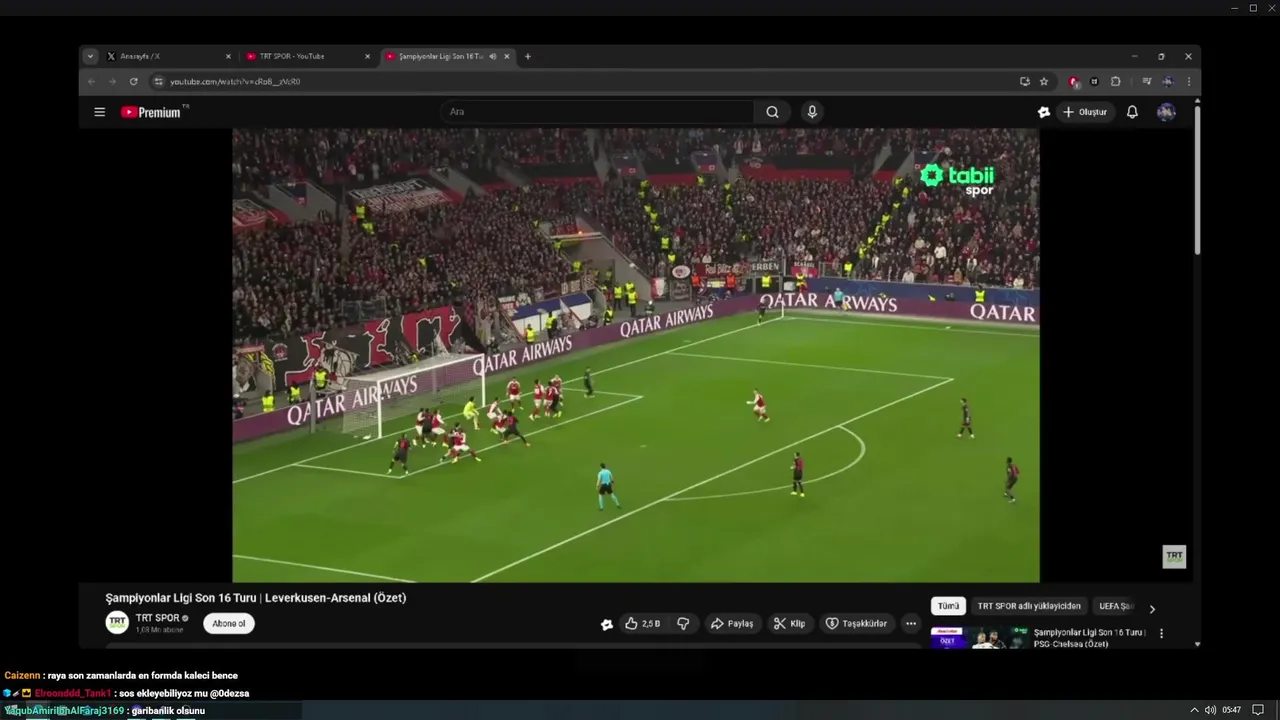This screenshot has width=1280, height=720.
Task: Open the Windows notification center icon
Action: point(1258,710)
